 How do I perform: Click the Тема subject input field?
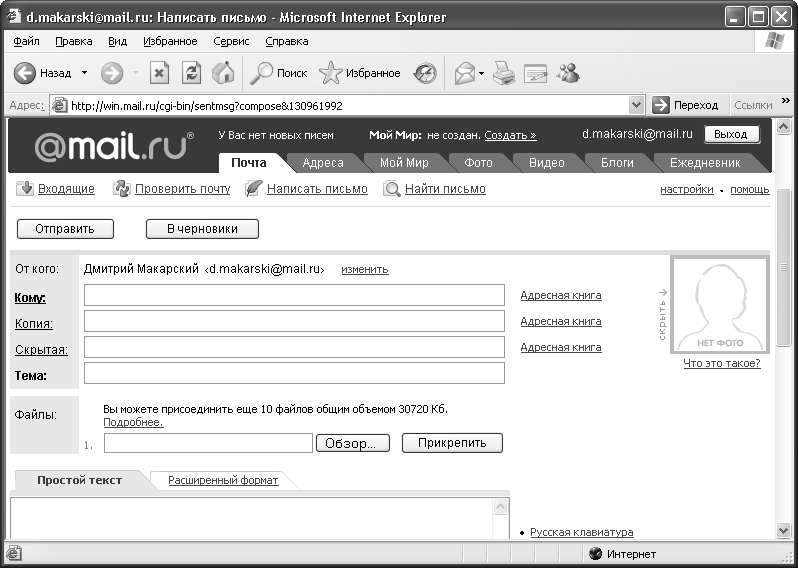click(x=294, y=373)
